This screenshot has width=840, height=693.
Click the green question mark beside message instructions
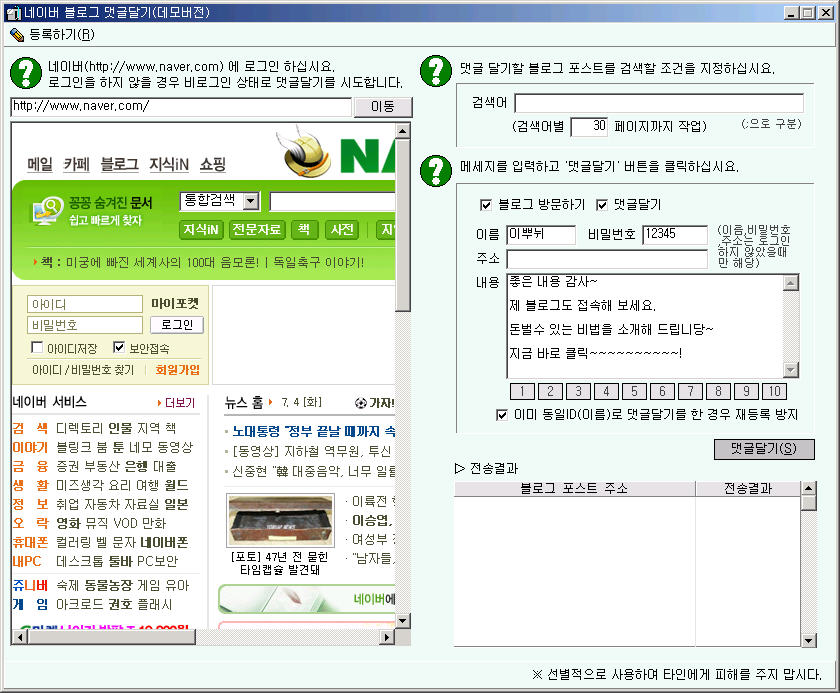(x=435, y=168)
